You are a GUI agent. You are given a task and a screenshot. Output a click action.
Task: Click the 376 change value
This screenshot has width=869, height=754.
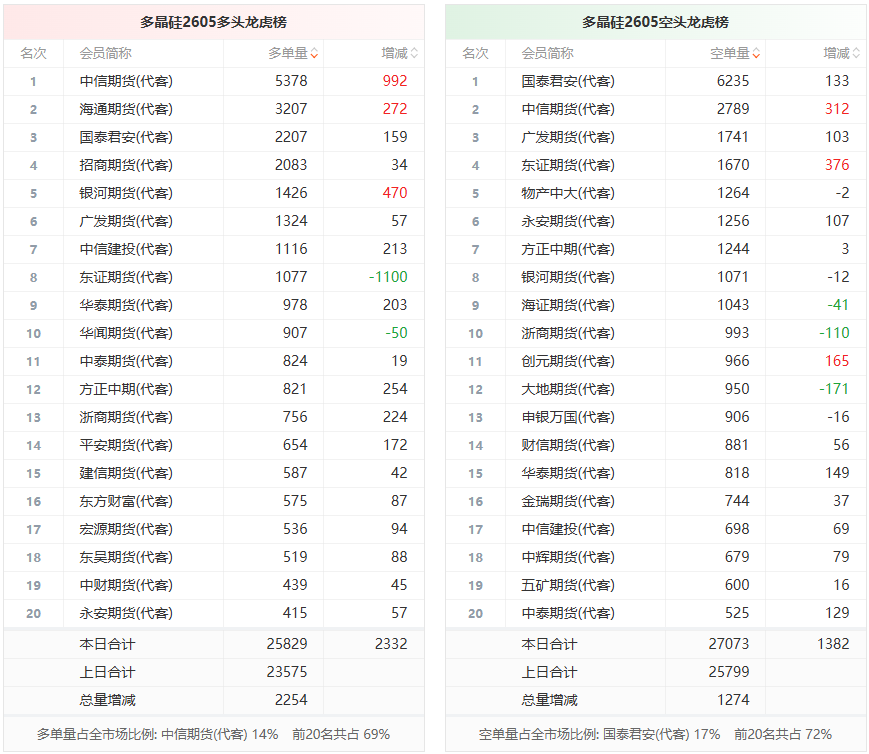tap(837, 165)
